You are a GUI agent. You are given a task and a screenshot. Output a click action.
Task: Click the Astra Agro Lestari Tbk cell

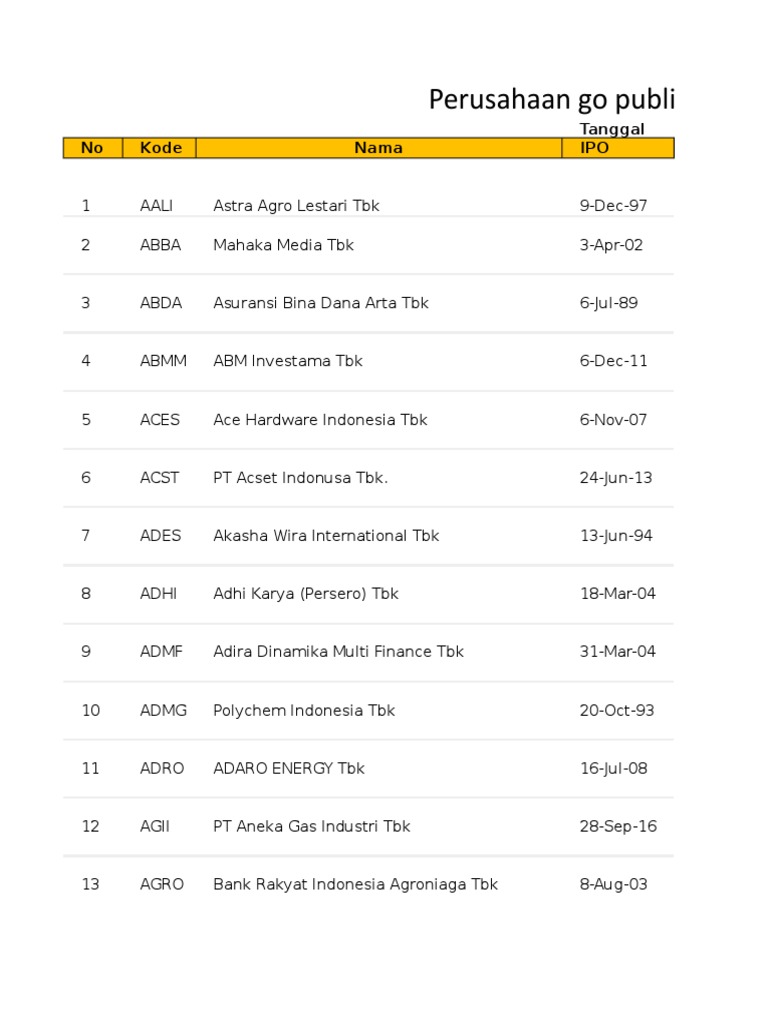[x=296, y=206]
